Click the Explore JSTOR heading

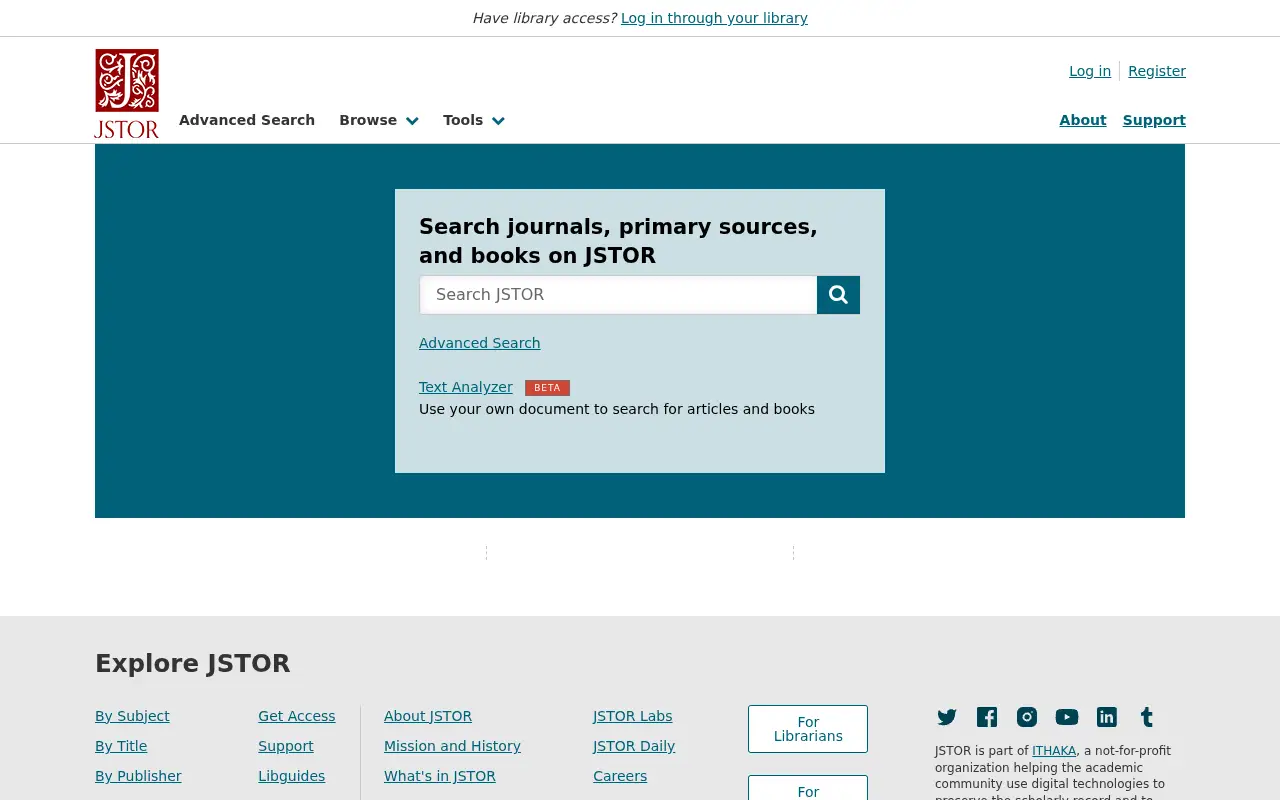click(x=193, y=664)
